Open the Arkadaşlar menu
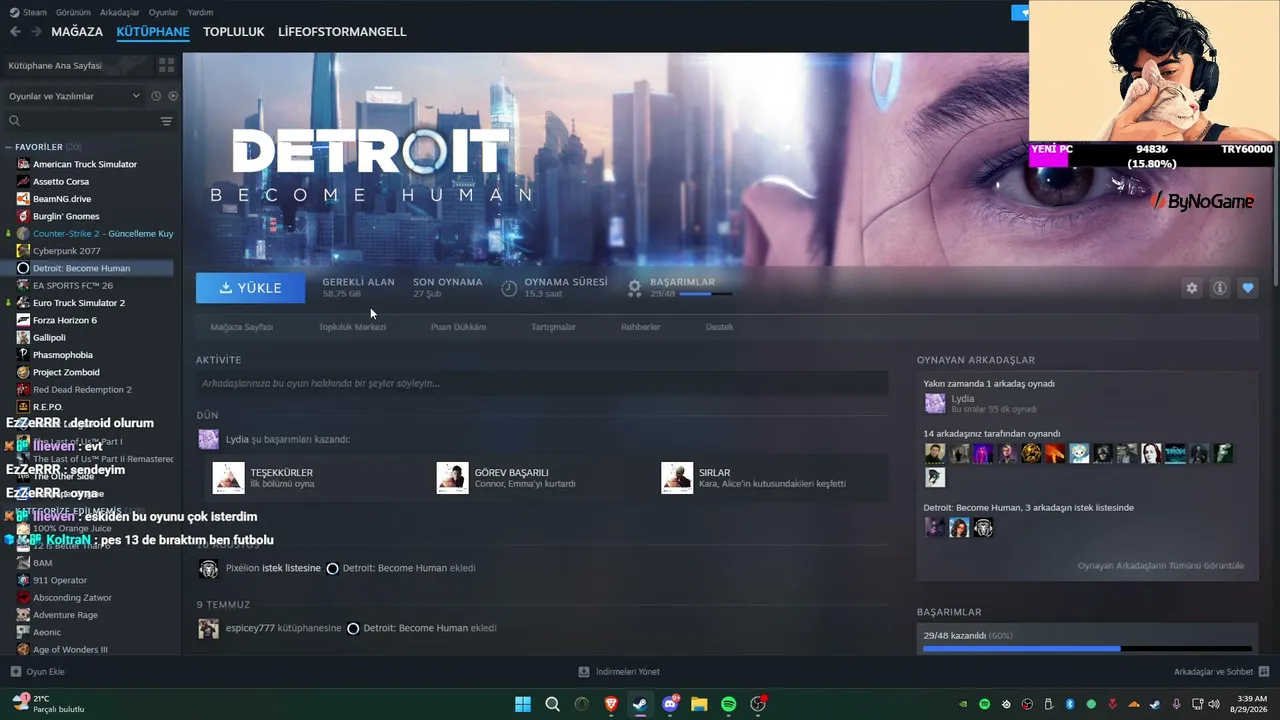Screen dimensions: 1280x720 (120, 12)
